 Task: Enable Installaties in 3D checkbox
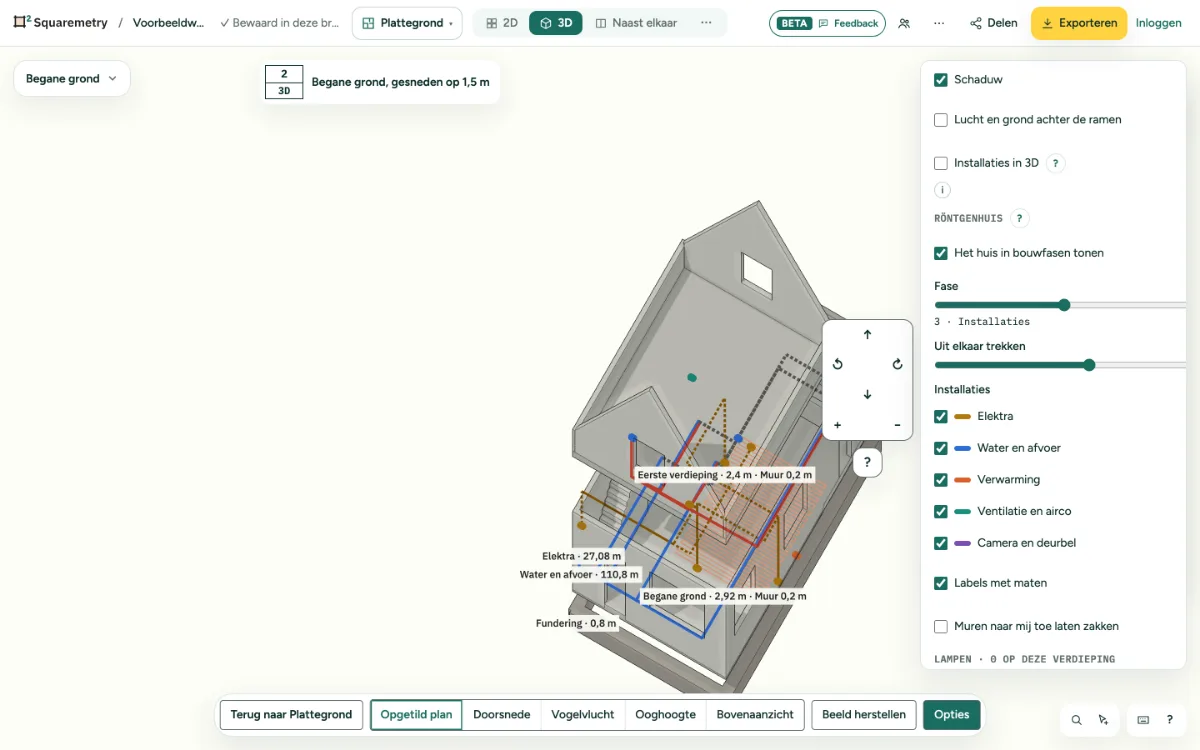(x=941, y=163)
